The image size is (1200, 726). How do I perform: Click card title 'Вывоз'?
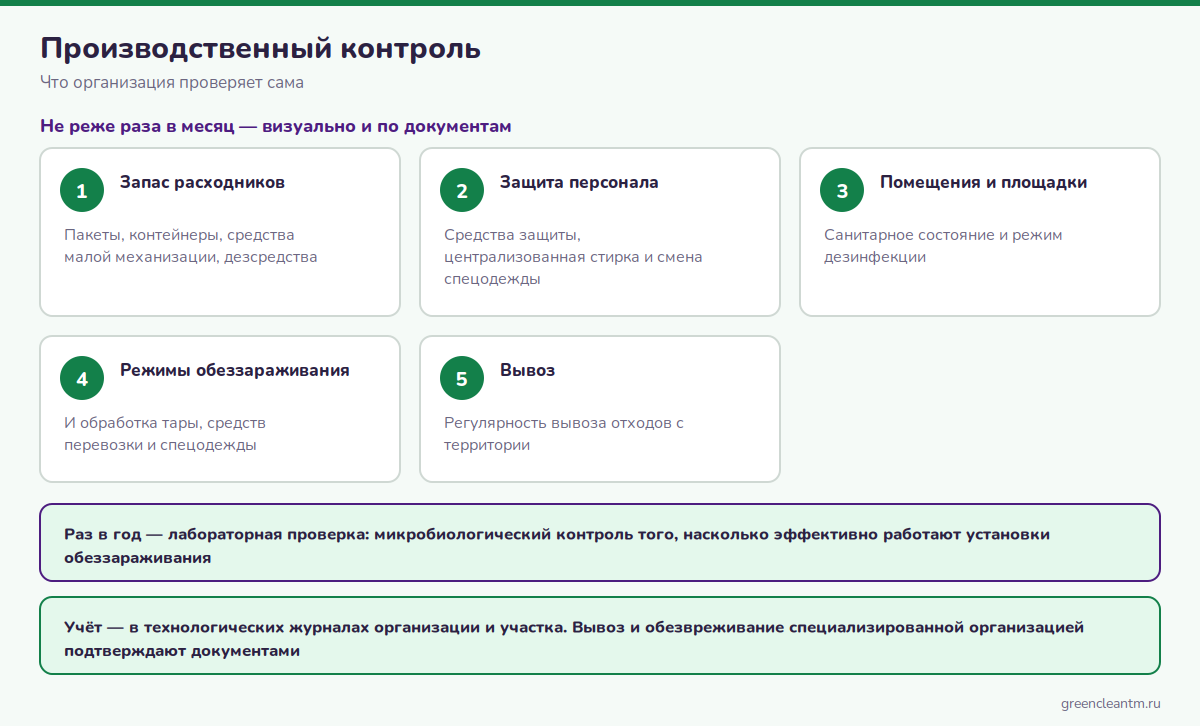click(527, 370)
